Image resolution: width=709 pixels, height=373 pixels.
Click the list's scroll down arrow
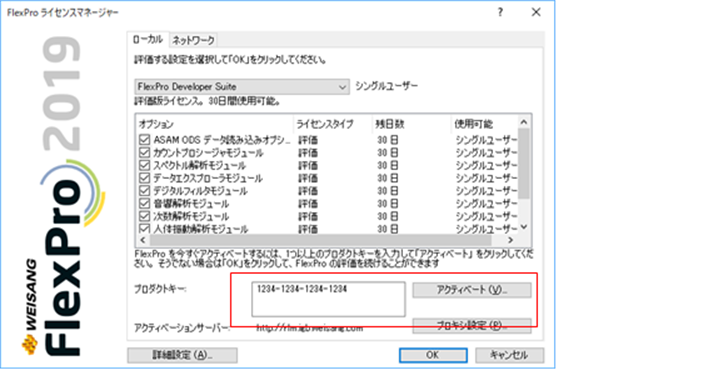pyautogui.click(x=524, y=227)
